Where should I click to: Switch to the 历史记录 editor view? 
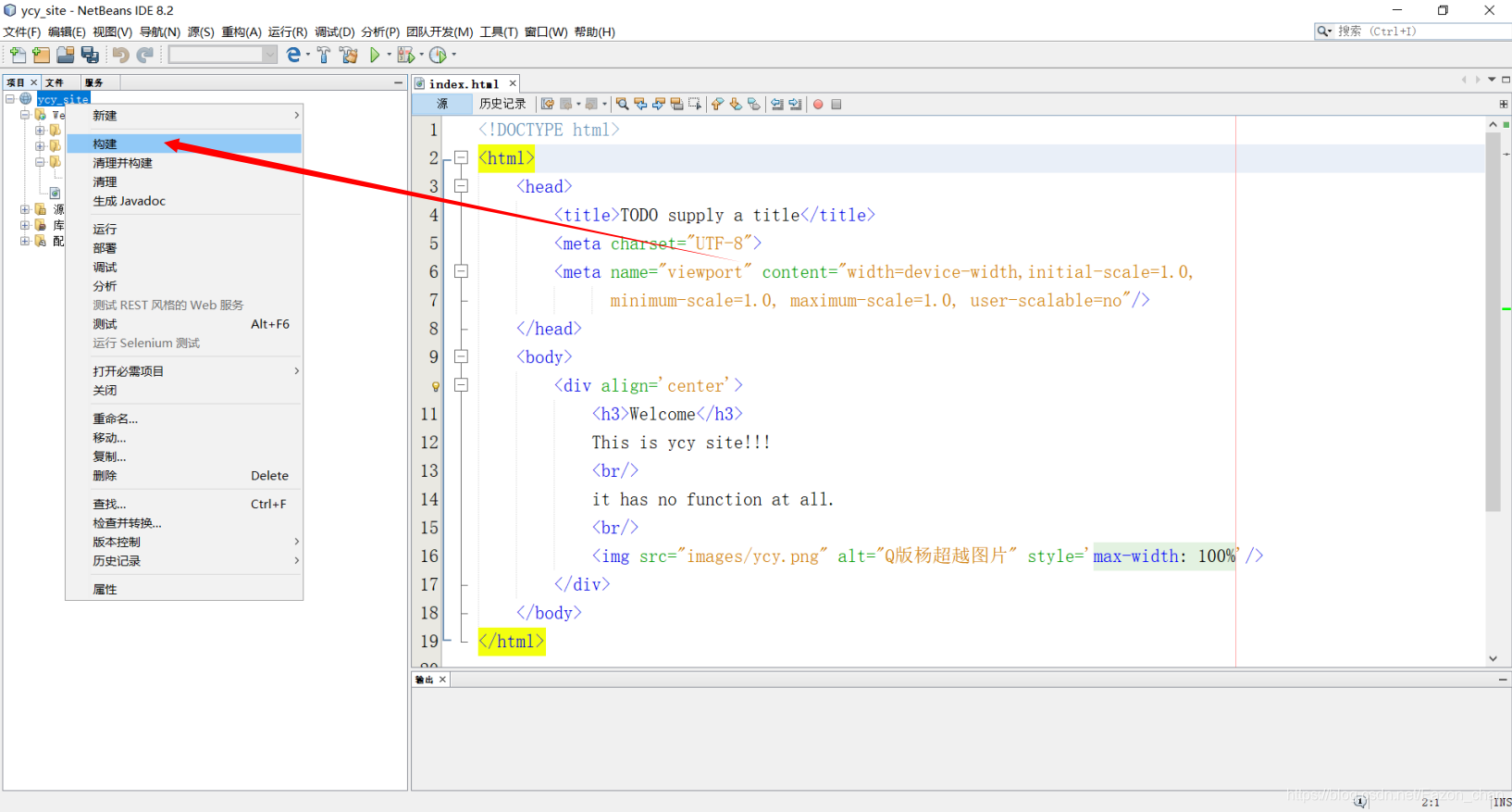[x=502, y=104]
